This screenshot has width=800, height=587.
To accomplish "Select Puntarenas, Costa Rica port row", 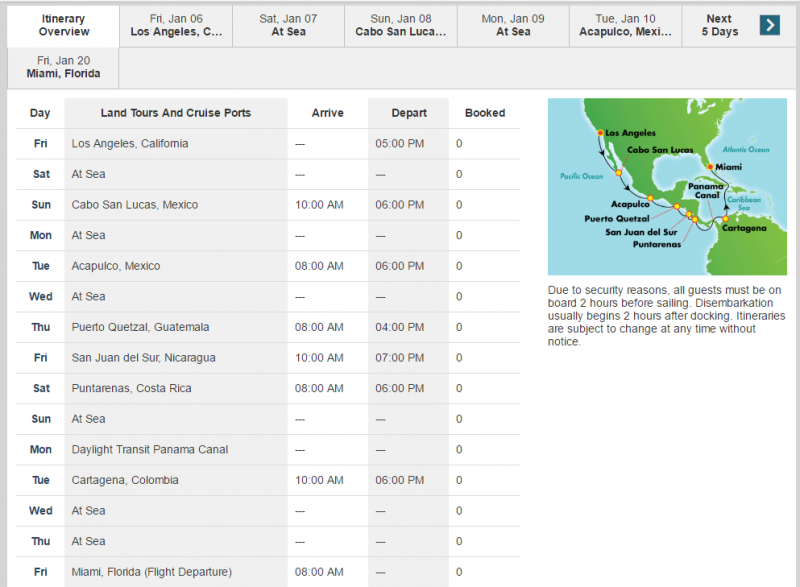I will coord(131,388).
